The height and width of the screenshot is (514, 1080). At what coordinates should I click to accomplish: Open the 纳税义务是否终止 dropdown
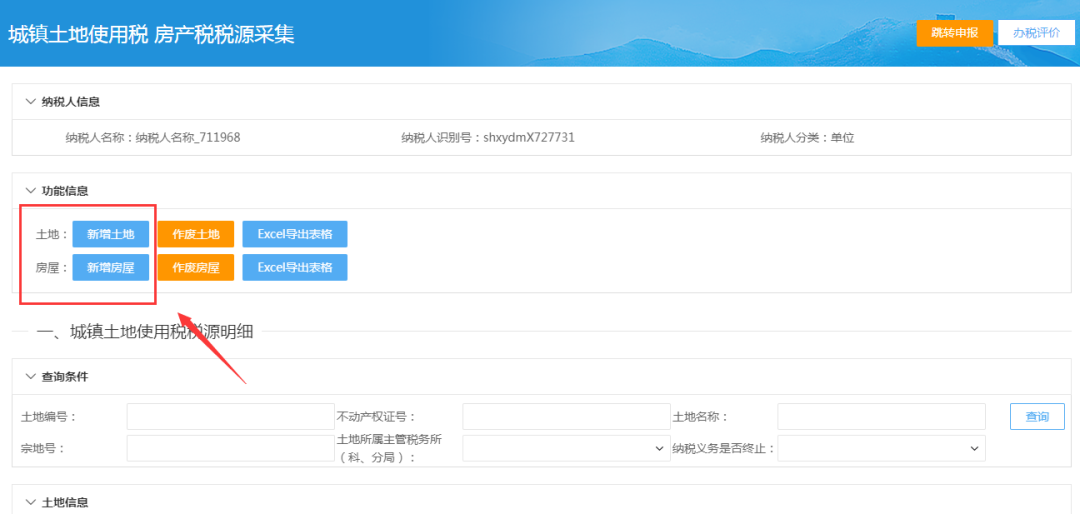[882, 449]
